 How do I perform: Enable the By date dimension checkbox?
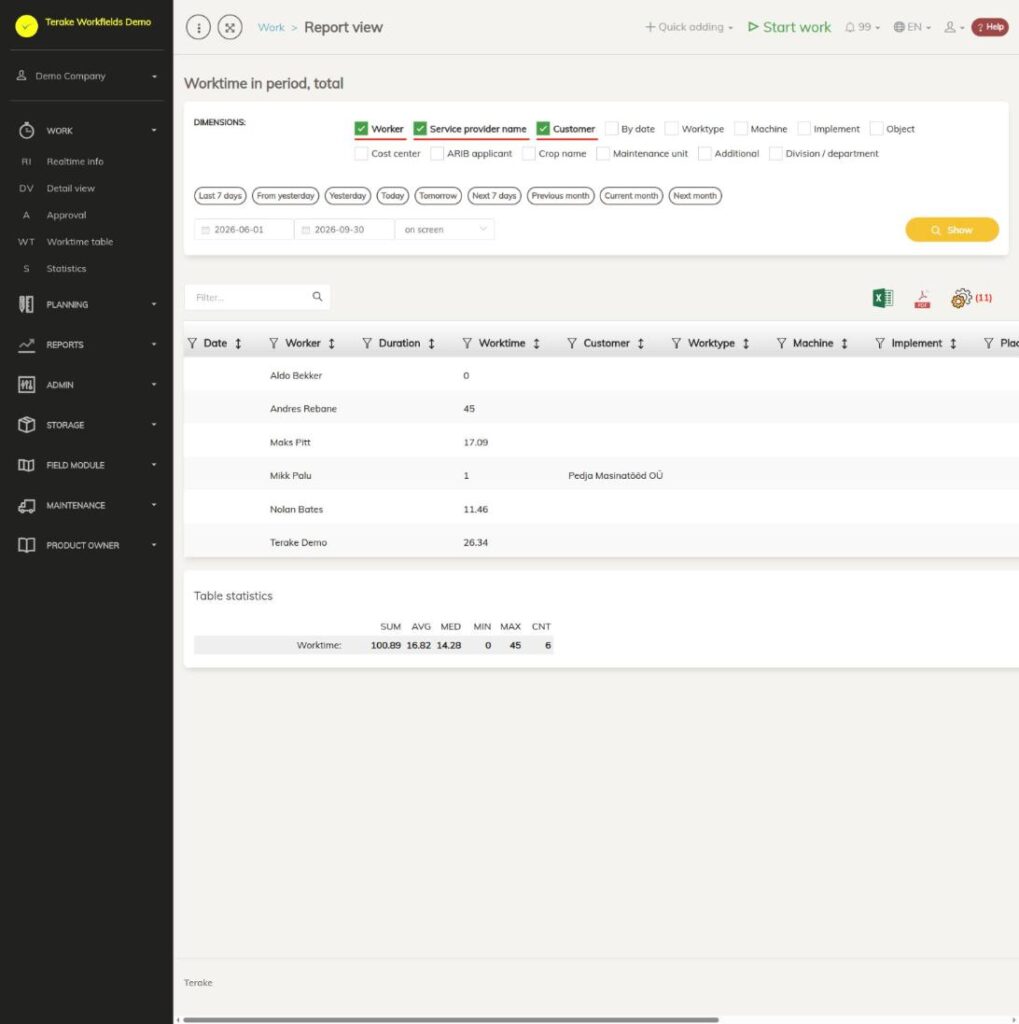pos(611,129)
